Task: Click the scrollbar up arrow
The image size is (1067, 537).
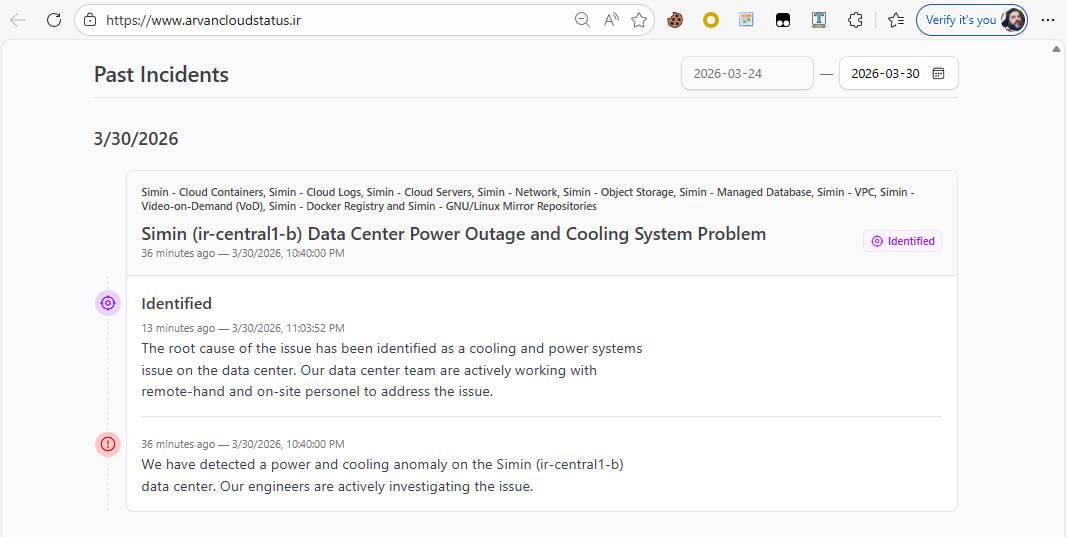Action: [x=1056, y=49]
